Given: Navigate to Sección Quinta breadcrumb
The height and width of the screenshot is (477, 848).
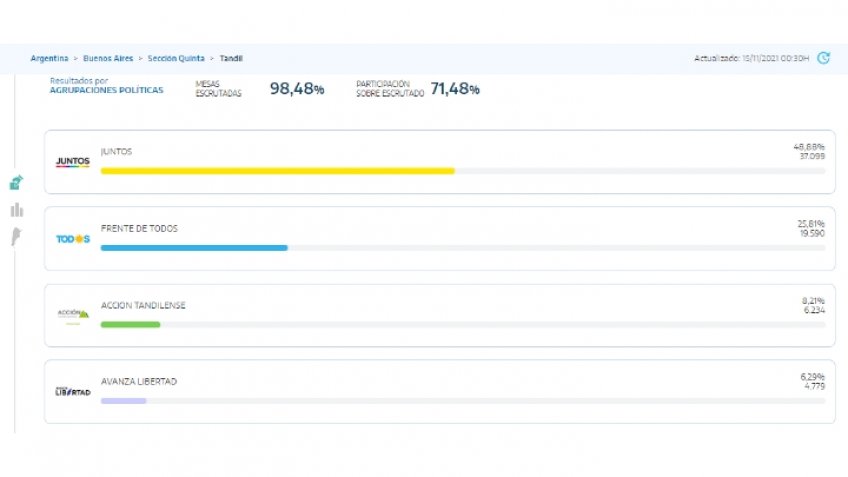Looking at the screenshot, I should 176,58.
